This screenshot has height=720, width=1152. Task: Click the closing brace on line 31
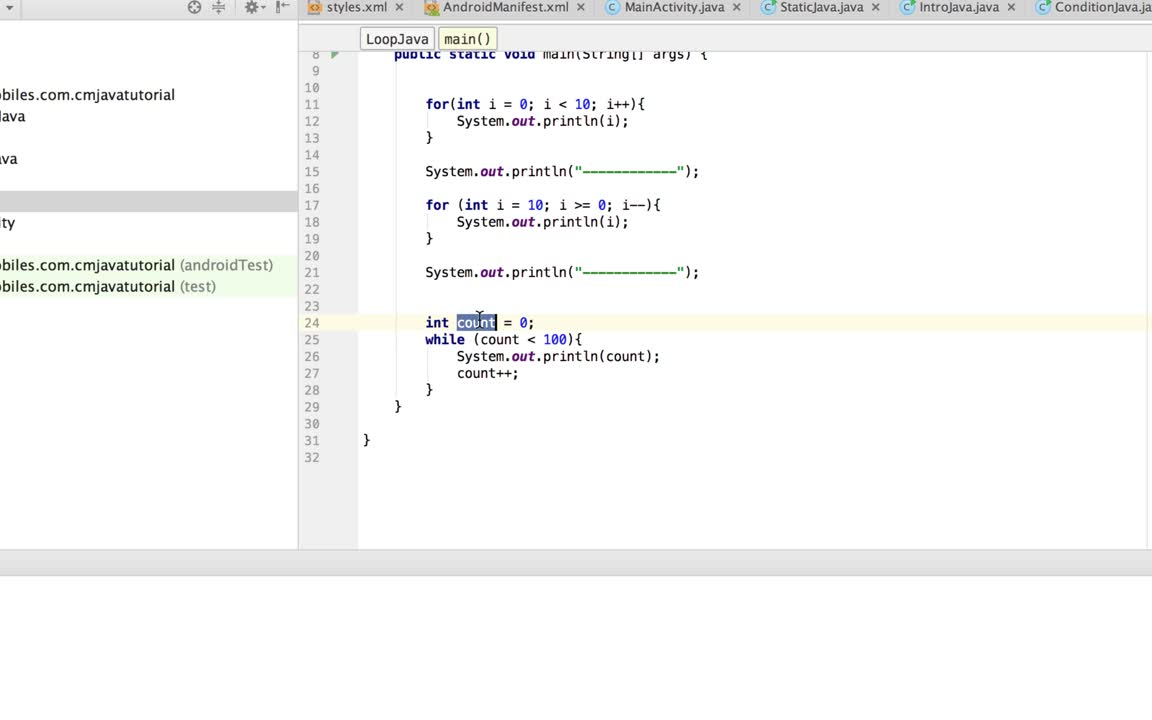(367, 440)
